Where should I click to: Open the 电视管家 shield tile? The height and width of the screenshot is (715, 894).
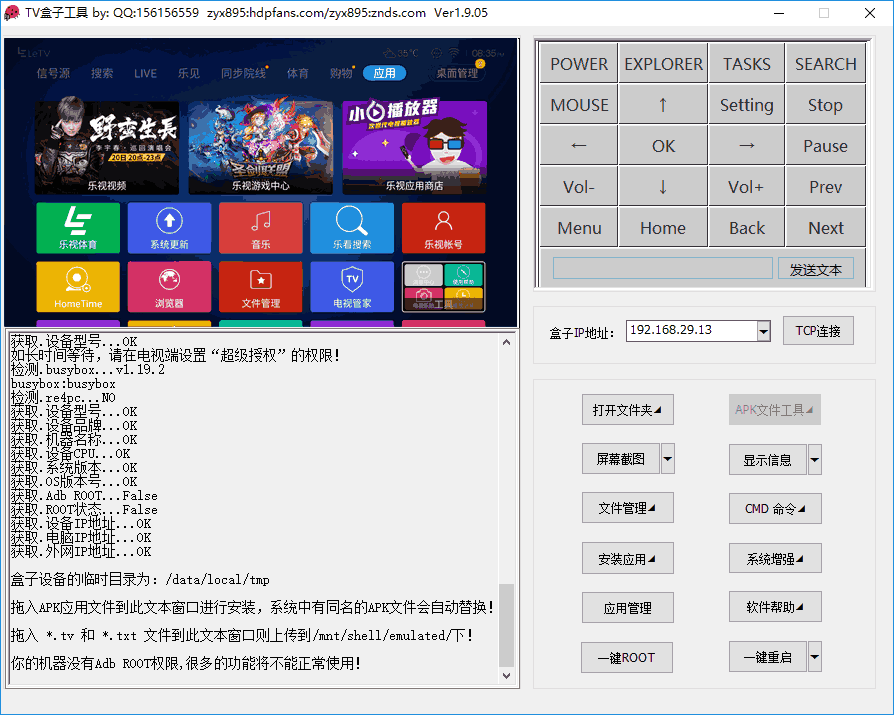pos(352,287)
